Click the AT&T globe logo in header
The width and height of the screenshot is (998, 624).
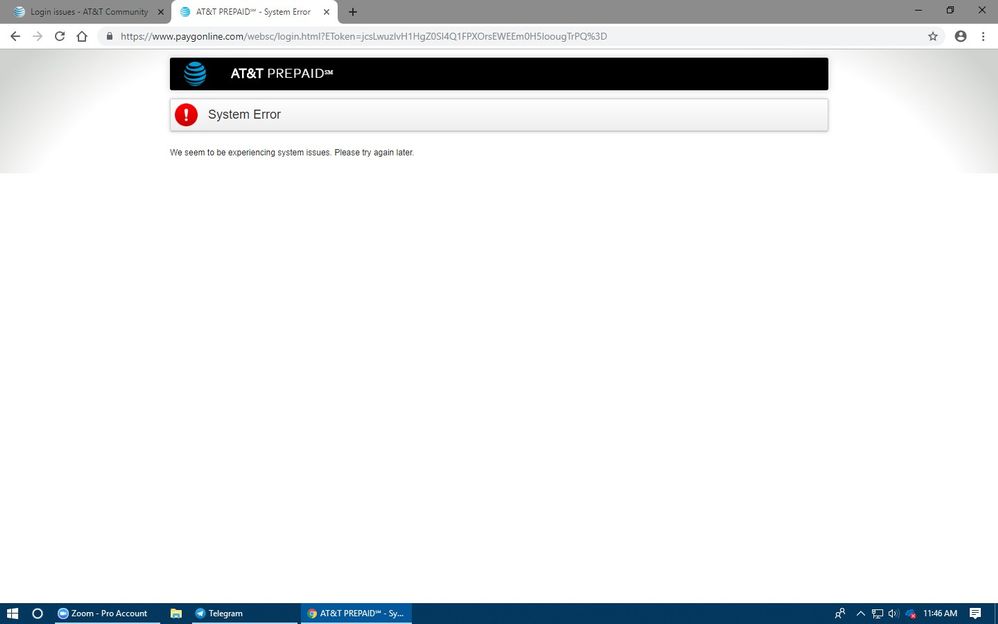coord(195,74)
